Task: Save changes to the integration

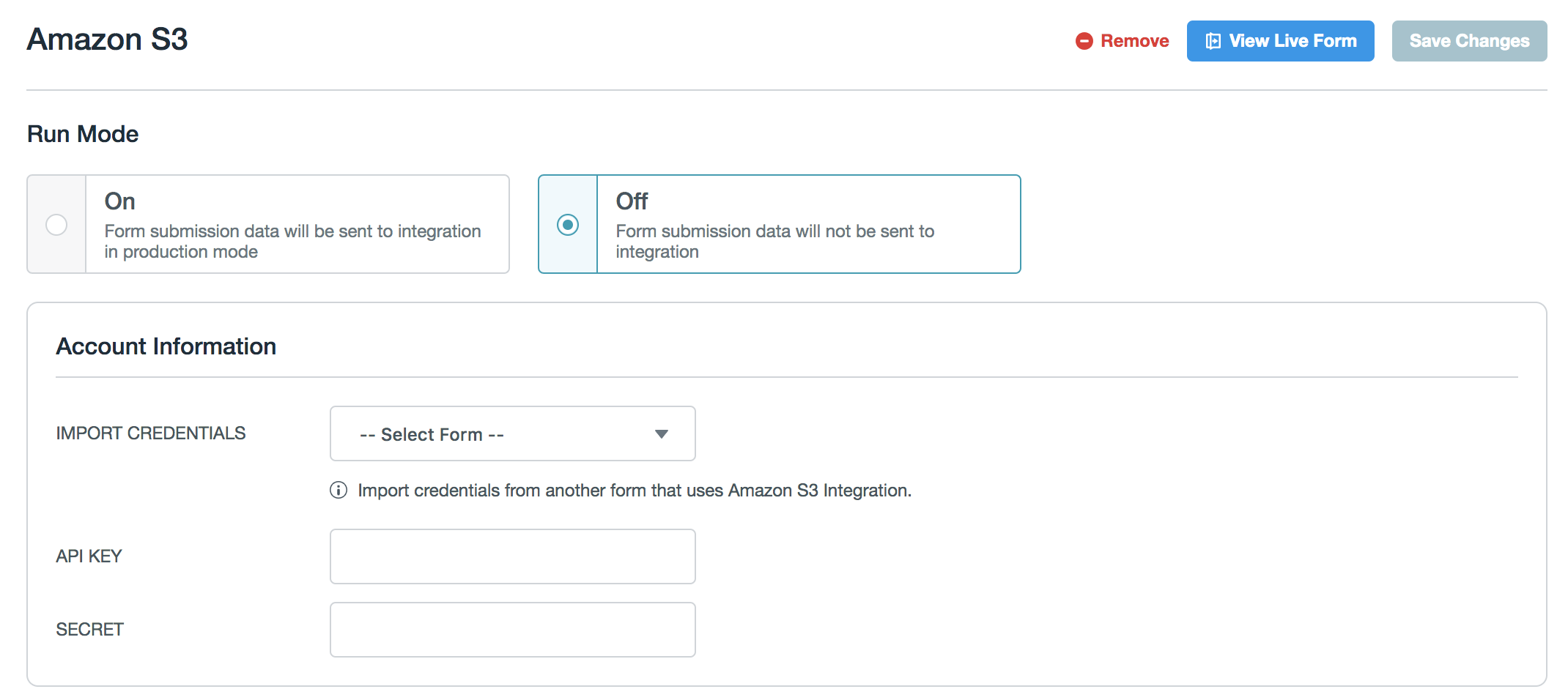Action: (1468, 41)
